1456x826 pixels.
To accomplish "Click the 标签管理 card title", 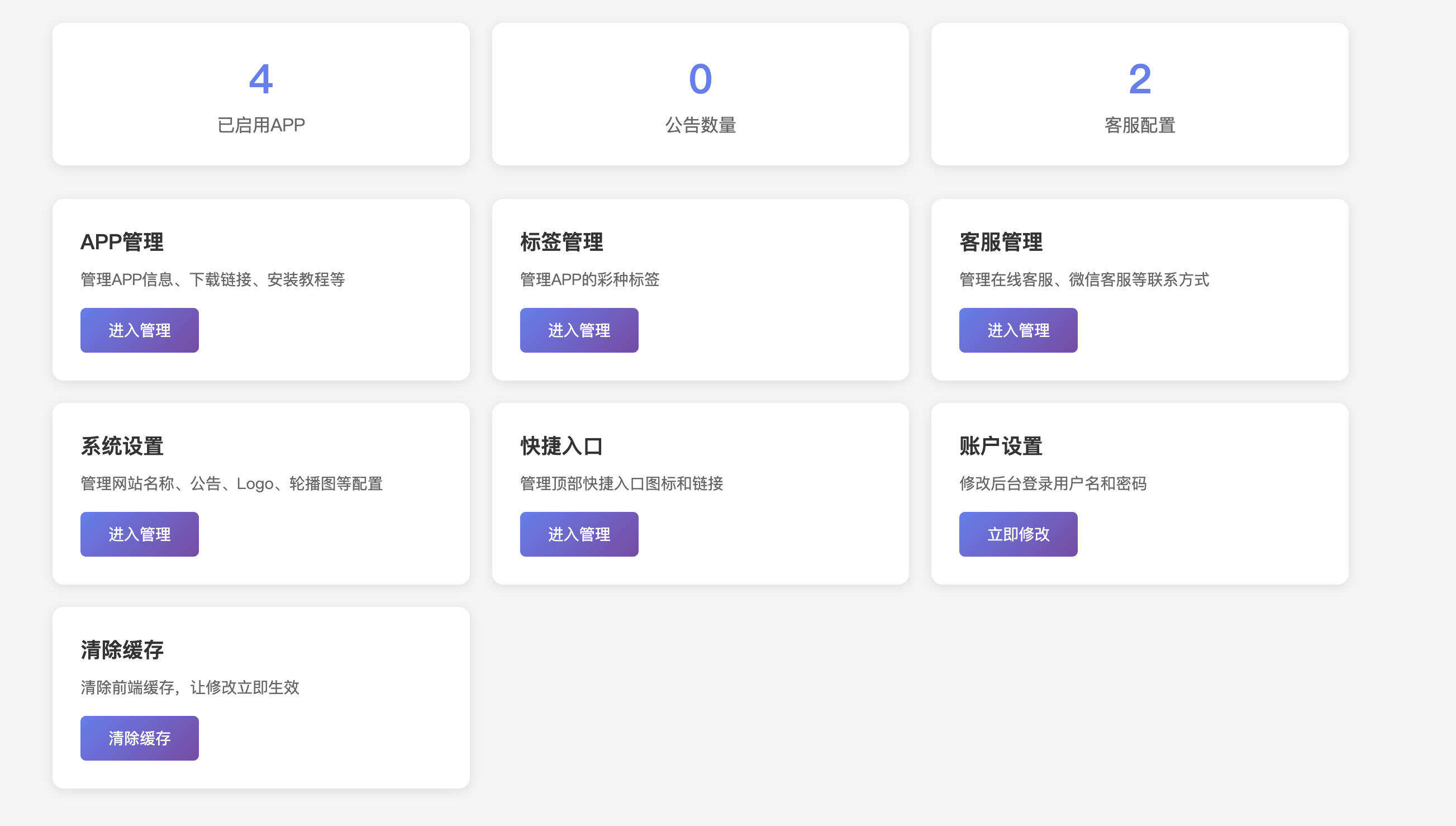I will pos(562,242).
